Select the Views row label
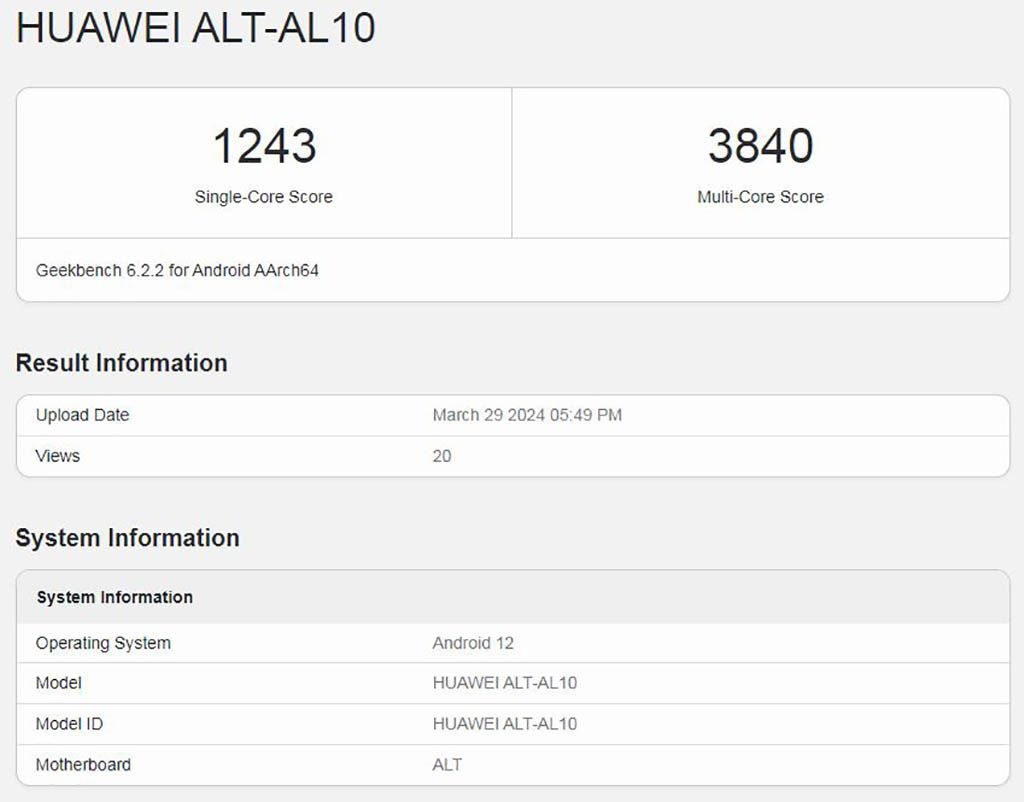Screen dimensions: 1024x802 coord(57,456)
